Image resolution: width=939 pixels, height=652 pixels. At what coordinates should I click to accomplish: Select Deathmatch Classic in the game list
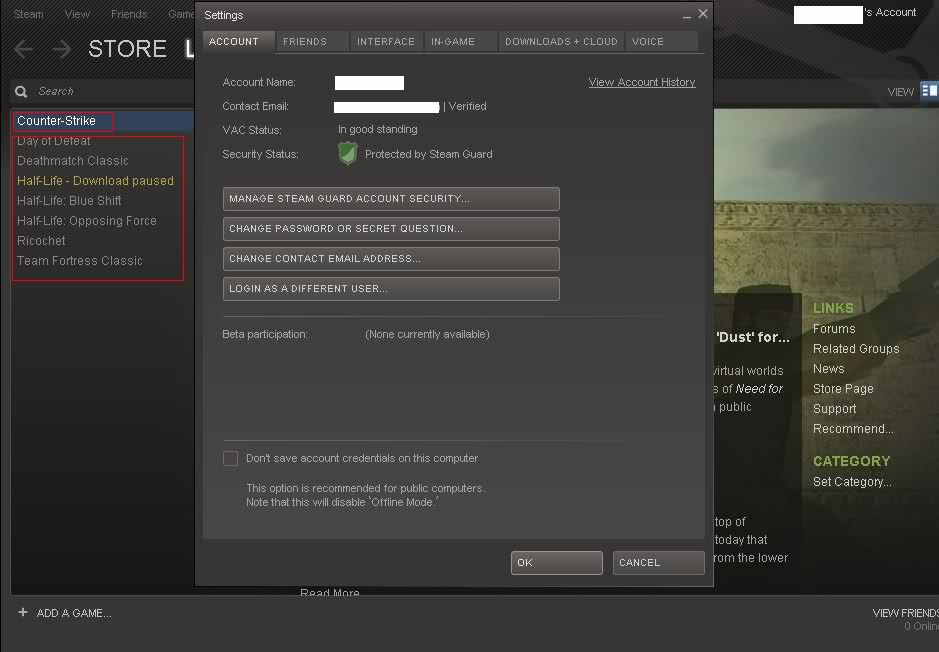tap(73, 161)
